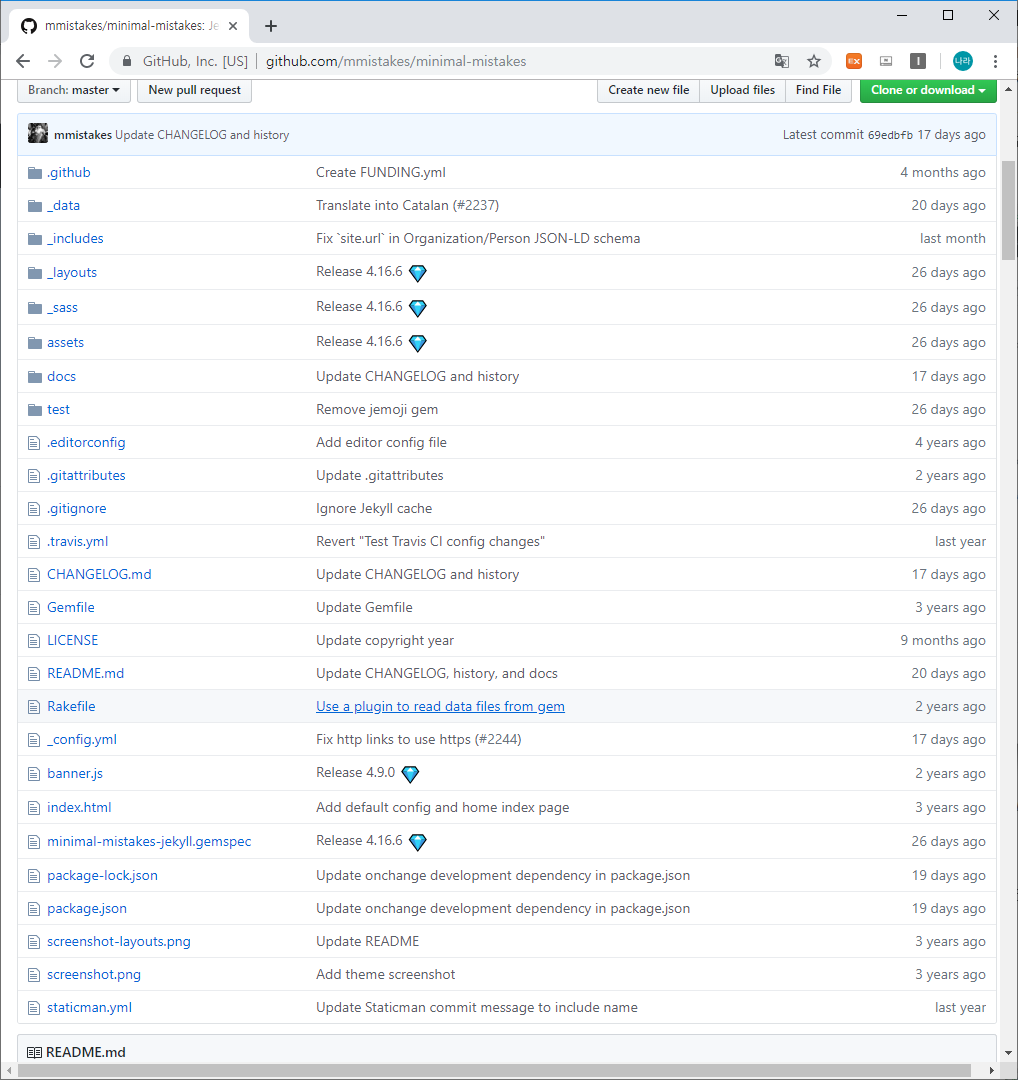The height and width of the screenshot is (1080, 1018).
Task: Open banner.js file
Action: pyautogui.click(x=74, y=774)
